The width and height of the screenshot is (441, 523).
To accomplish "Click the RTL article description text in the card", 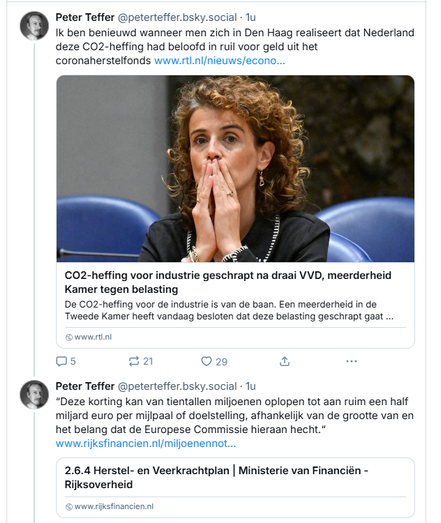I will pos(229,311).
